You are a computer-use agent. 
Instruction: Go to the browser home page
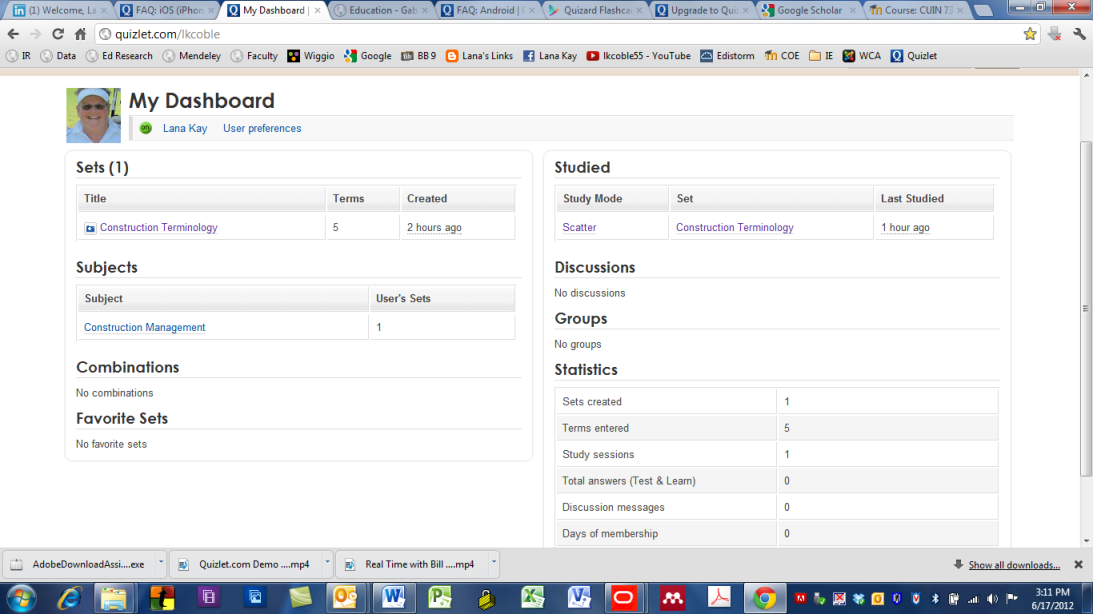click(81, 33)
